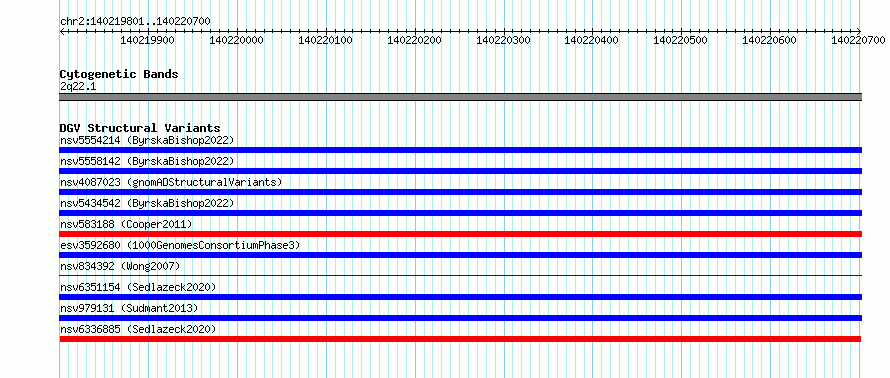This screenshot has height=378, width=890.
Task: Select esv3592680 (1000GenomesConsortiumPhase3) label
Action: 180,245
